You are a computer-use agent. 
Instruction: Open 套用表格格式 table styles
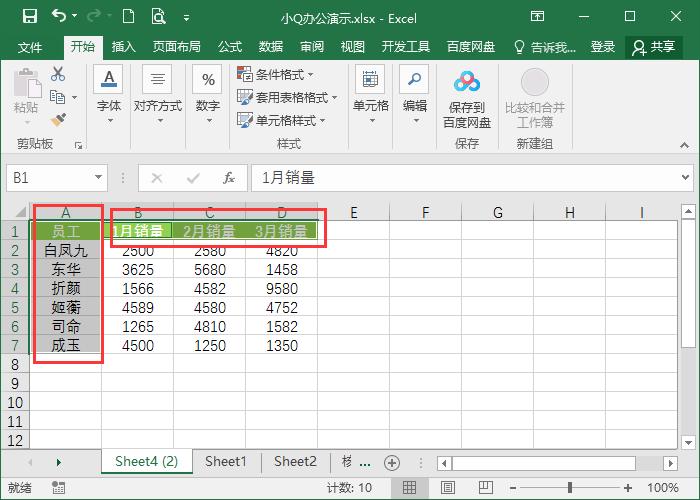coord(287,97)
